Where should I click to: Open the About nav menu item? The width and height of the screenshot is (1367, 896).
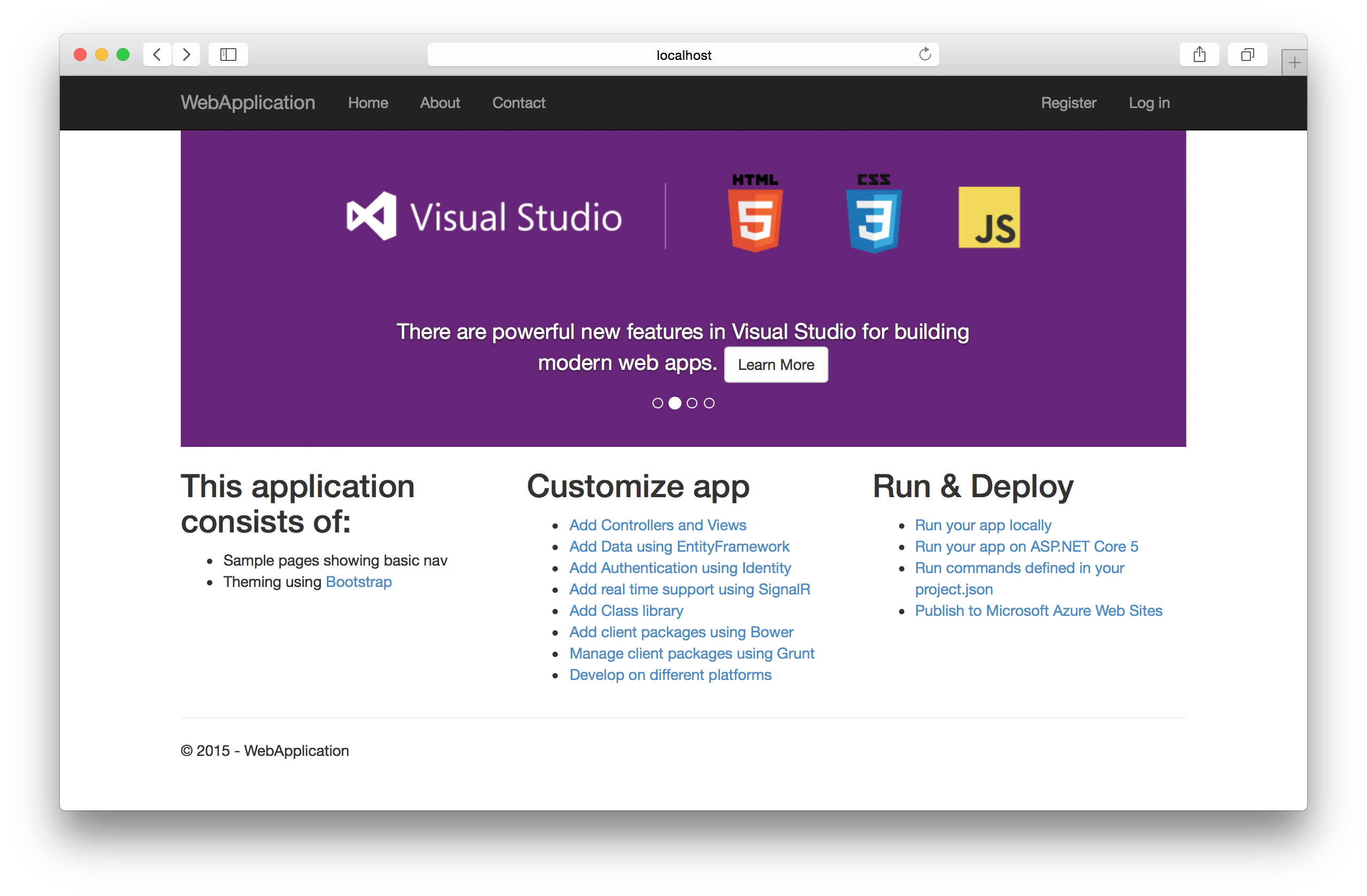[x=440, y=103]
